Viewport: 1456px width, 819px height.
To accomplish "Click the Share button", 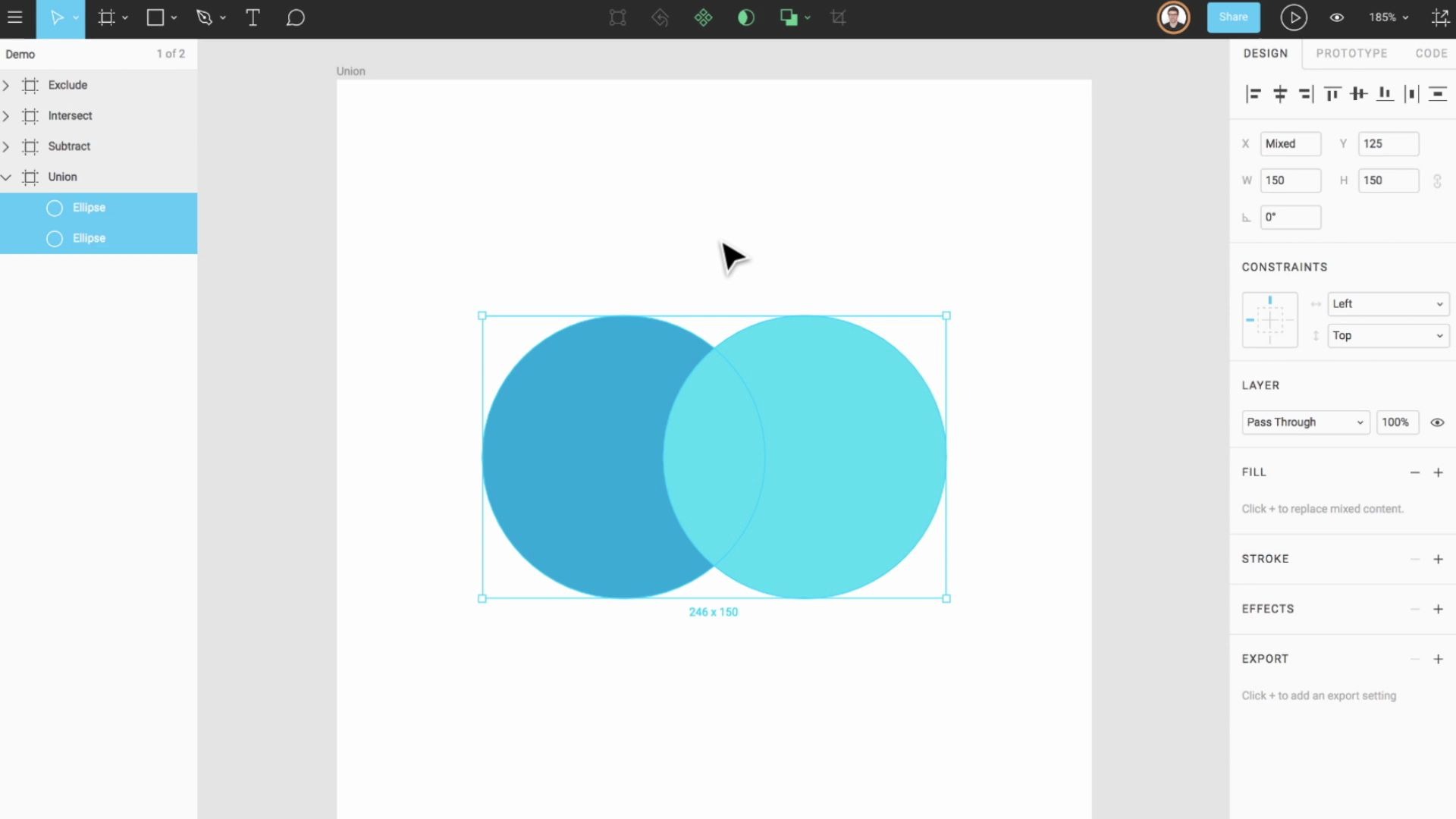I will 1233,17.
